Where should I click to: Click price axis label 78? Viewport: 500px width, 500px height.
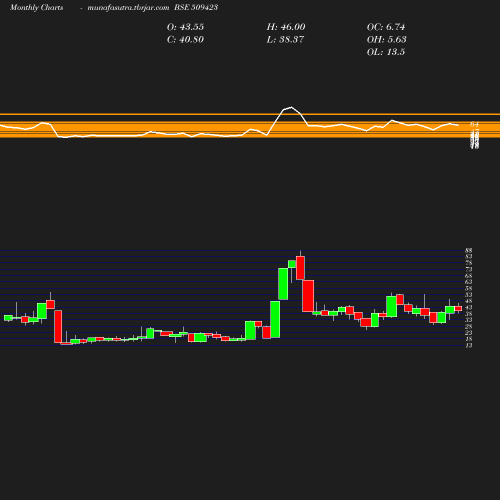pyautogui.click(x=469, y=263)
